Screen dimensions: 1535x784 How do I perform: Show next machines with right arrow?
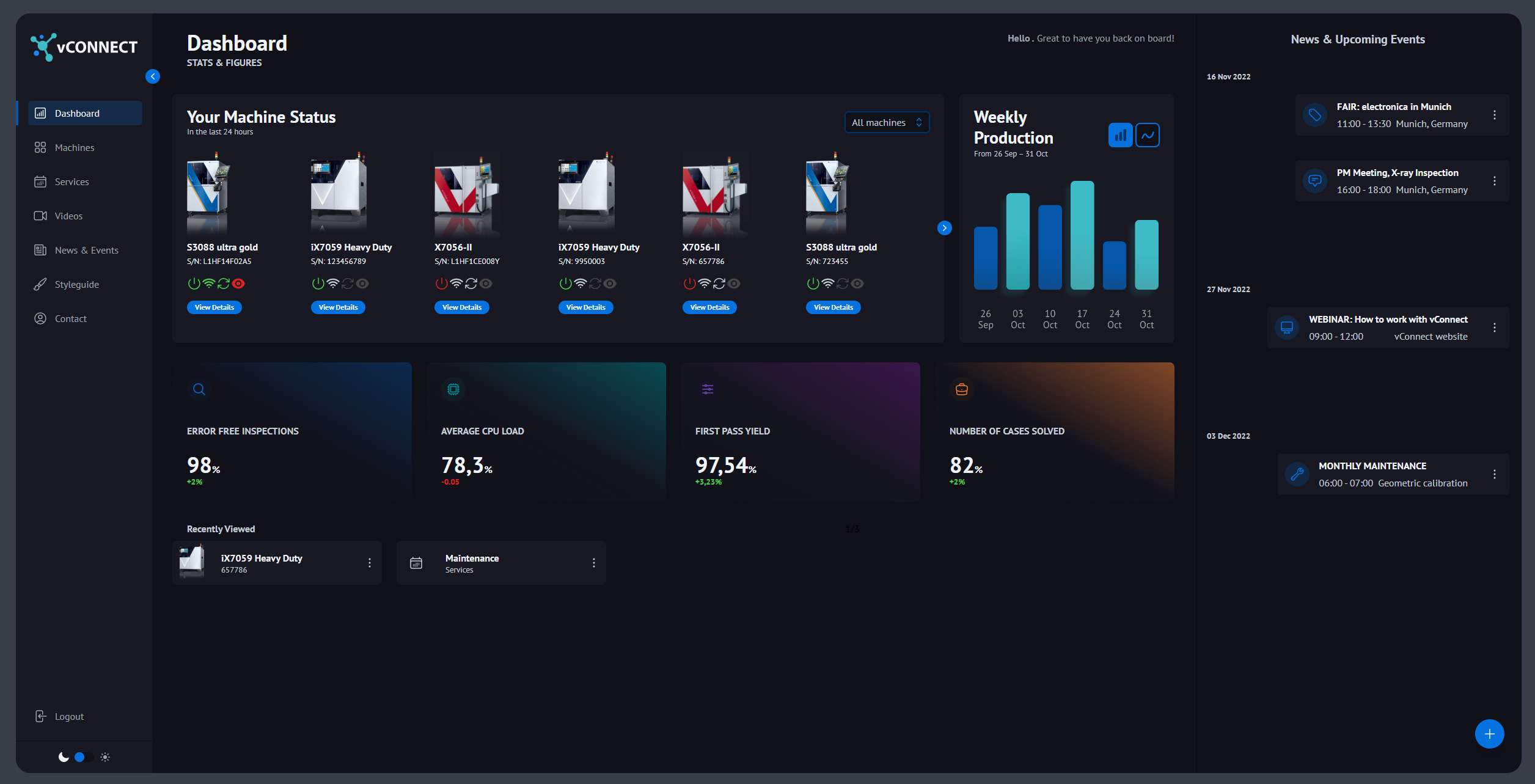(944, 228)
